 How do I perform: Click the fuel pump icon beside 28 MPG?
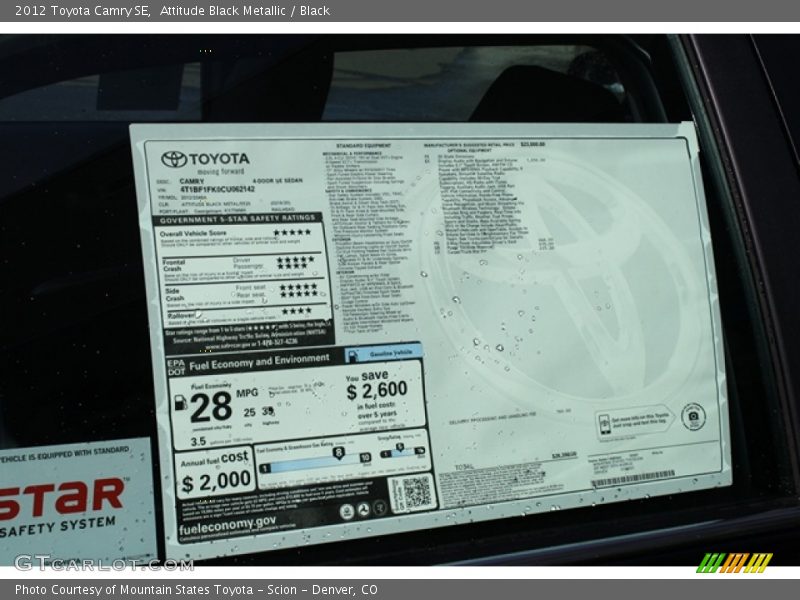click(x=181, y=402)
